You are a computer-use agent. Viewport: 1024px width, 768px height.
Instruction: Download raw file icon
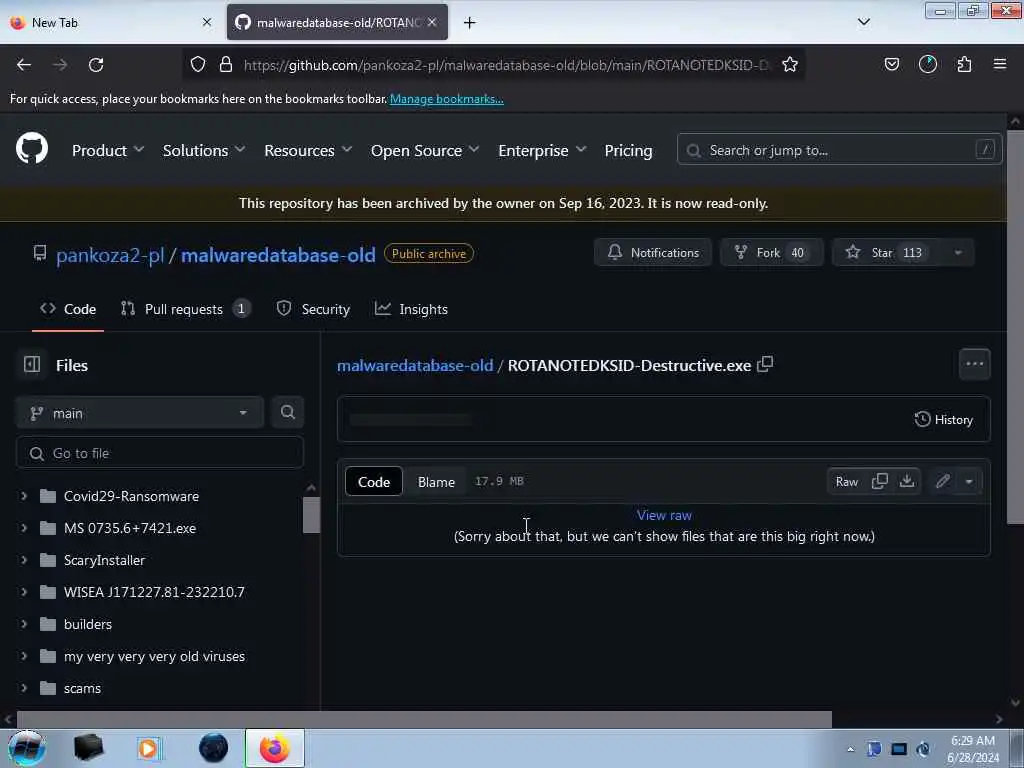[906, 481]
